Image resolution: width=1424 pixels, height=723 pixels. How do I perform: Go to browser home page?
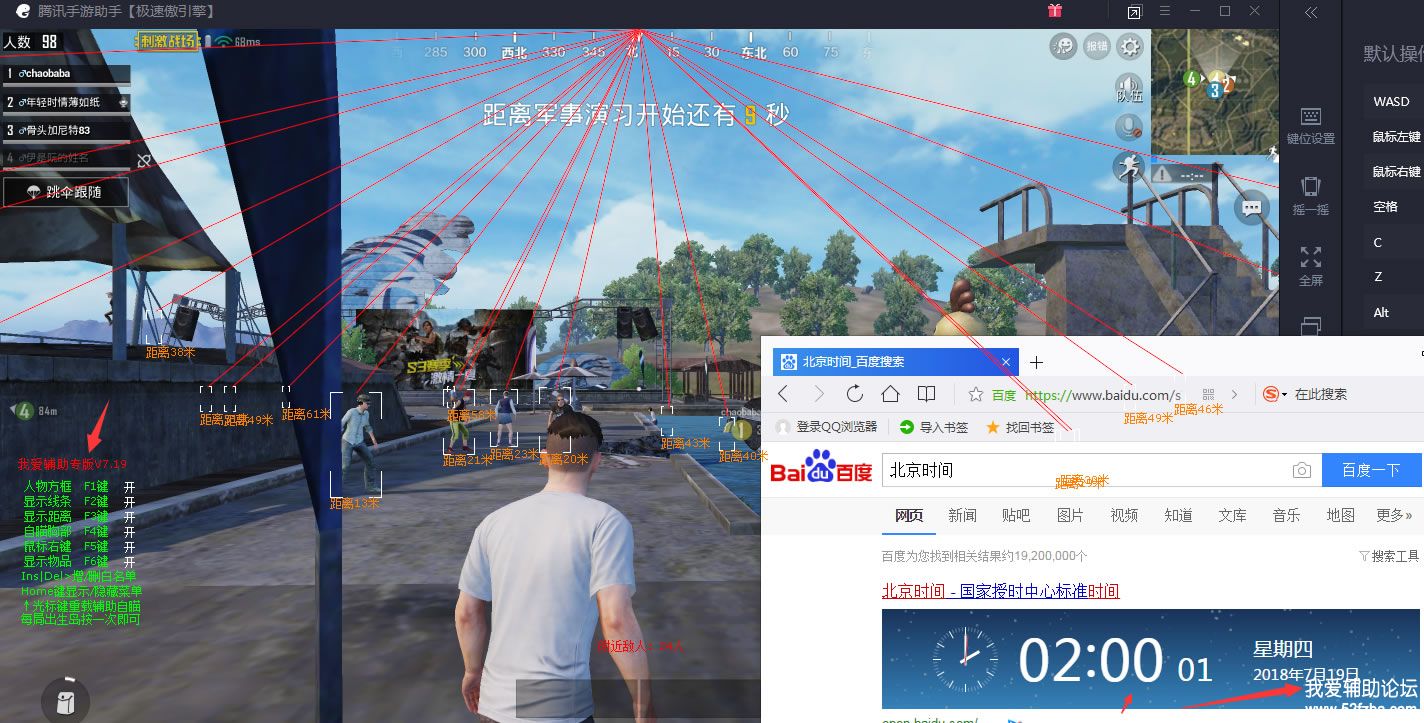pyautogui.click(x=890, y=394)
